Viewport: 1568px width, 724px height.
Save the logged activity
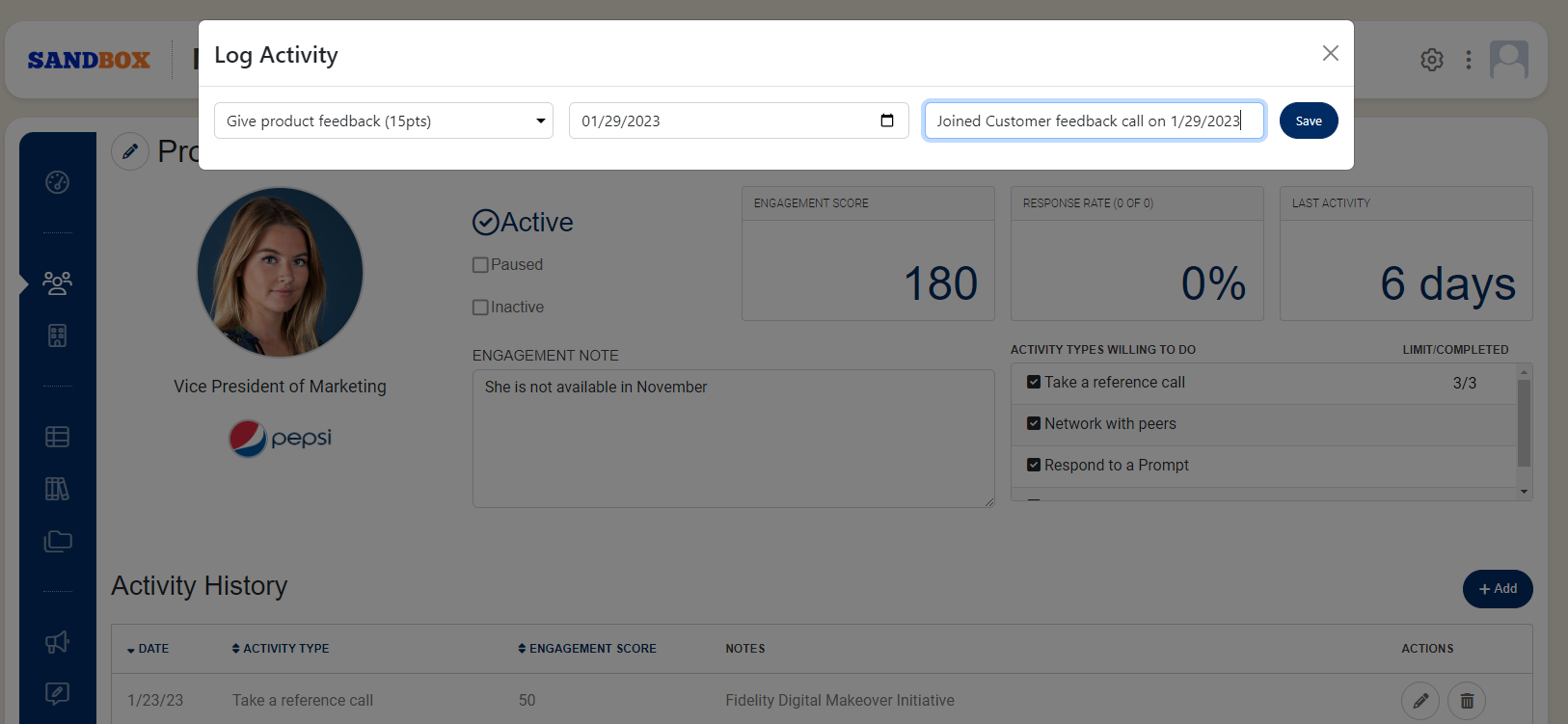pos(1308,121)
